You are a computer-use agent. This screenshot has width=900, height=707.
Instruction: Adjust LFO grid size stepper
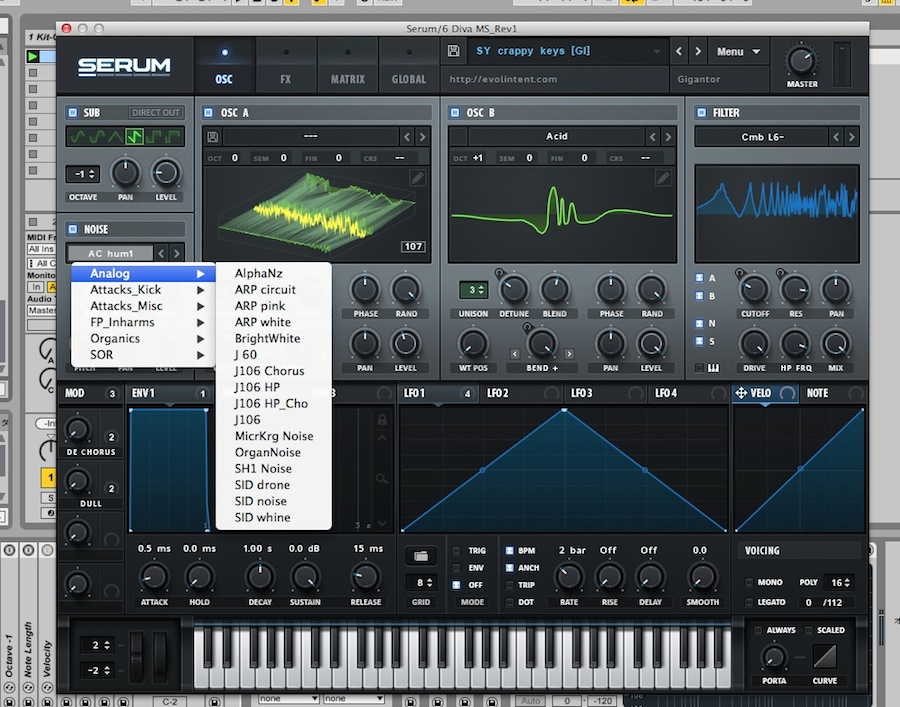[x=421, y=582]
